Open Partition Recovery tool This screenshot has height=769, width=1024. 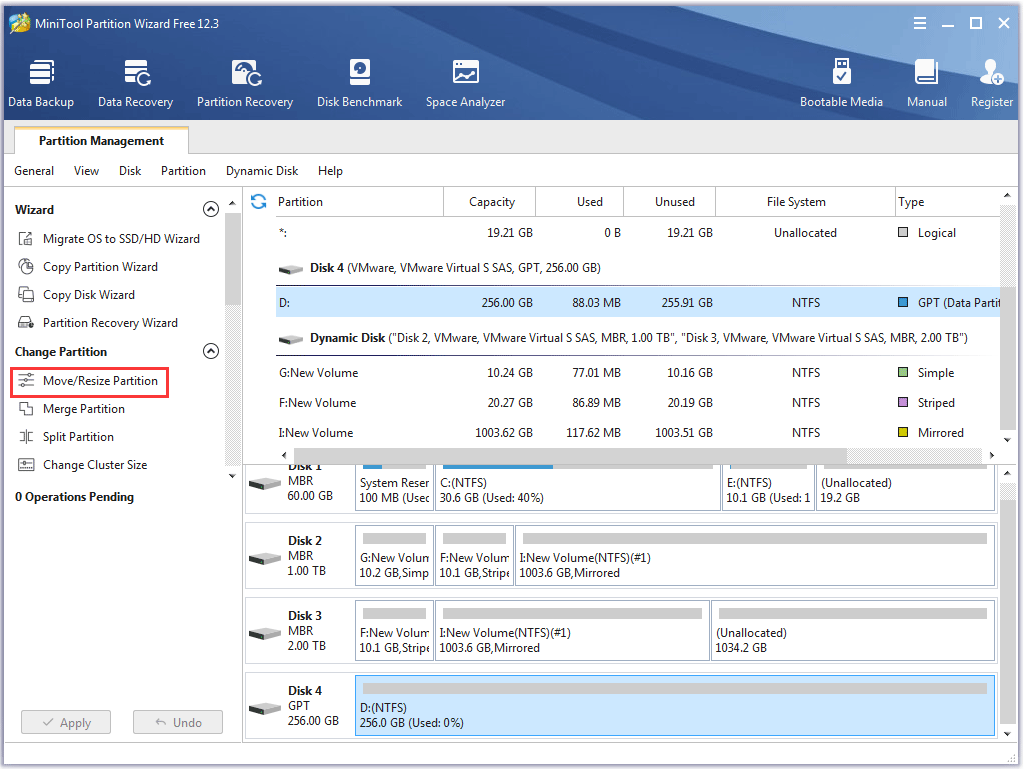point(245,84)
